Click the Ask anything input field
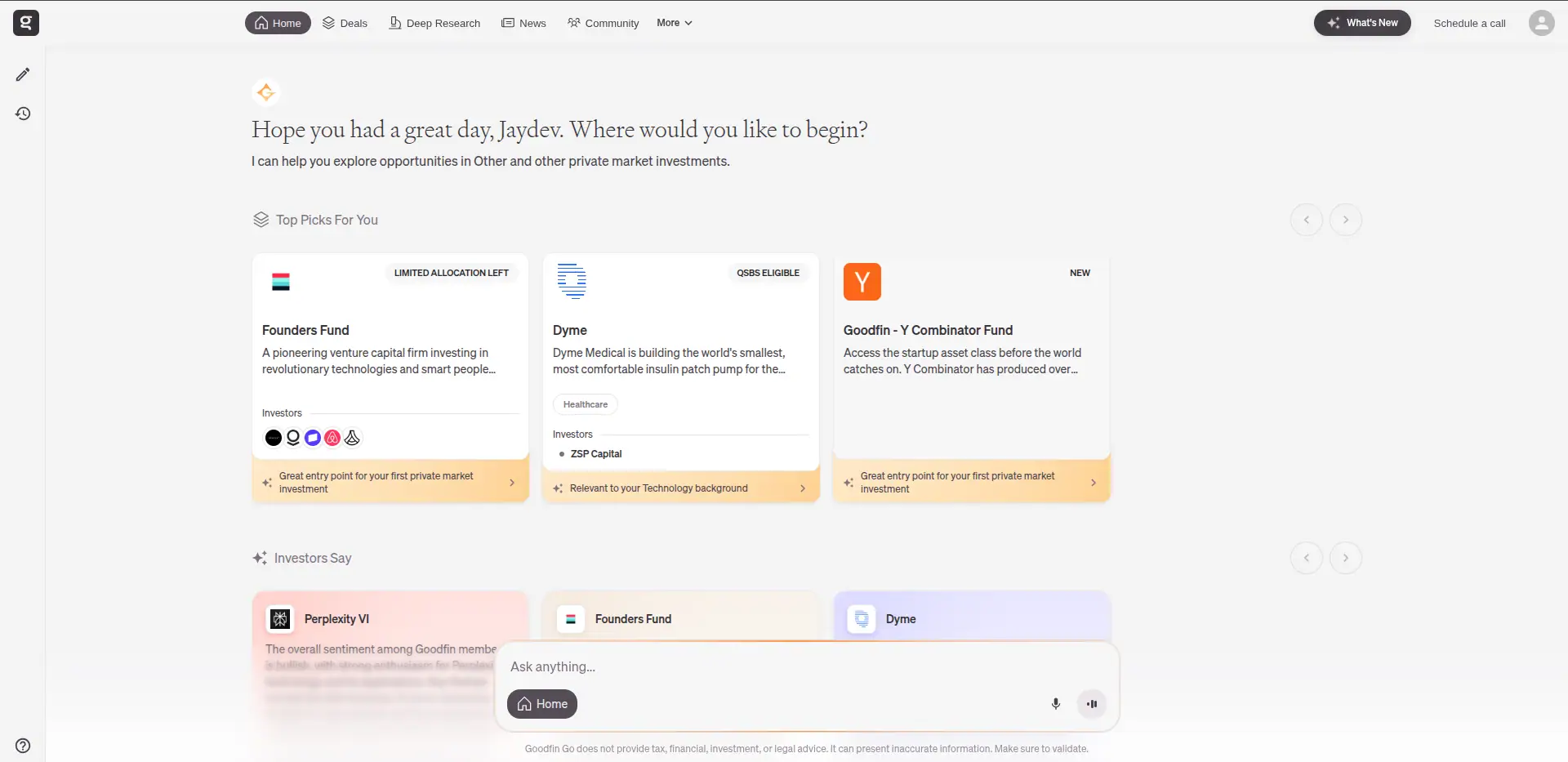Viewport: 1568px width, 762px height. [807, 666]
